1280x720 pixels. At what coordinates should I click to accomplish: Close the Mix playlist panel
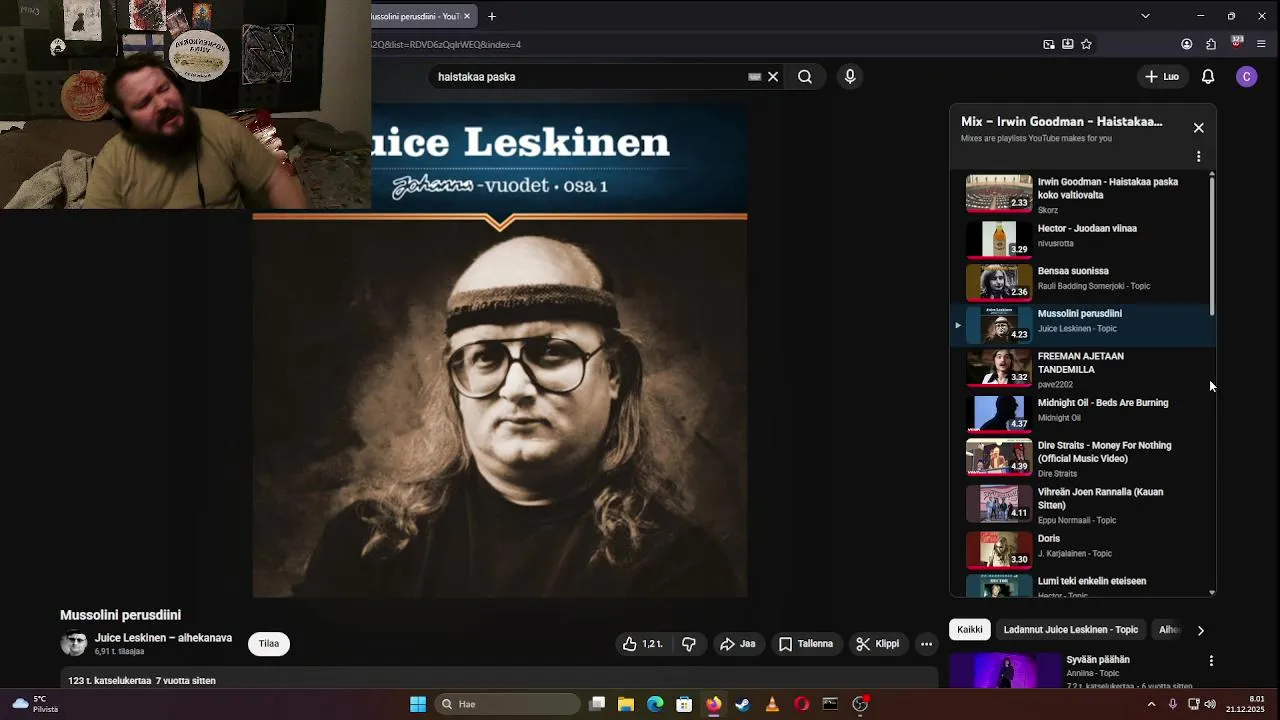[1199, 128]
